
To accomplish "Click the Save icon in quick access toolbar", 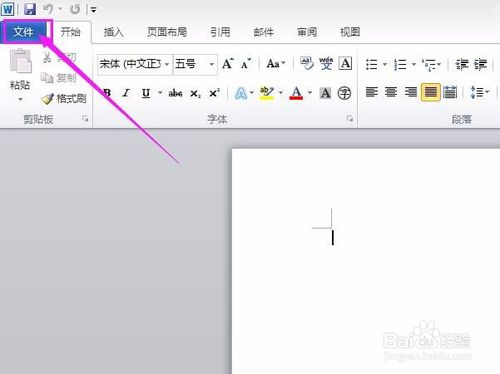I will tap(30, 9).
